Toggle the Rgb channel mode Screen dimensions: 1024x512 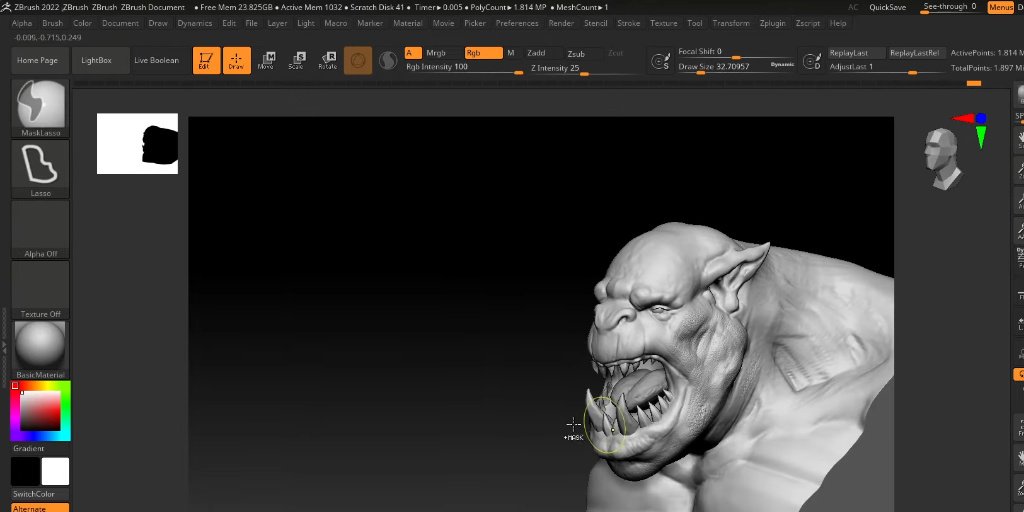[x=483, y=53]
